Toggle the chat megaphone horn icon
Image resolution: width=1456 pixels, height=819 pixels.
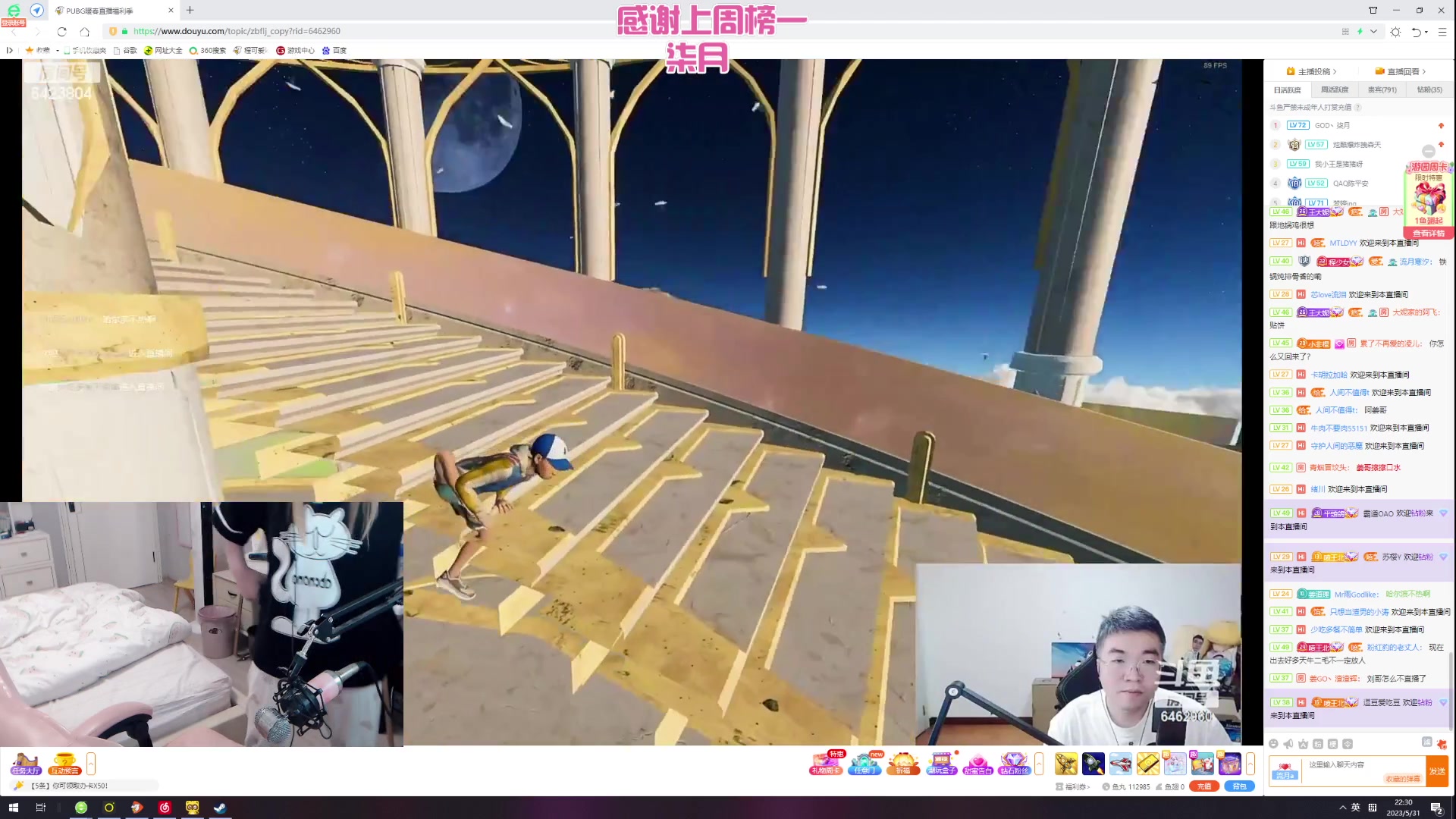tap(1288, 744)
